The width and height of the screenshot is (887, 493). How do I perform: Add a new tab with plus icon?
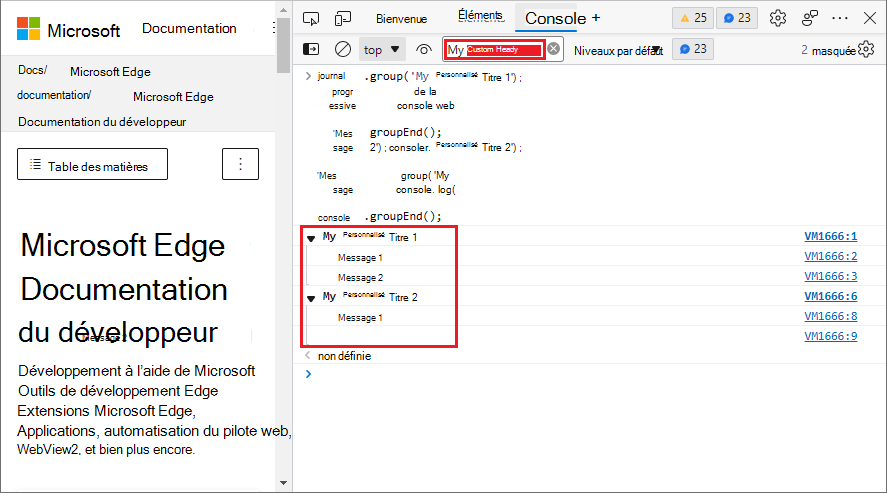click(x=596, y=18)
